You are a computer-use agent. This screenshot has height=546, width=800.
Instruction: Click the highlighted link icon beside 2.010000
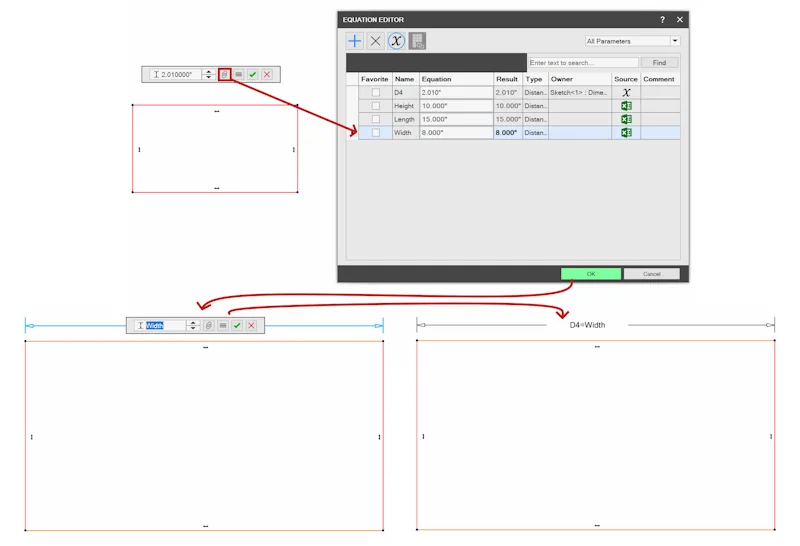point(224,75)
